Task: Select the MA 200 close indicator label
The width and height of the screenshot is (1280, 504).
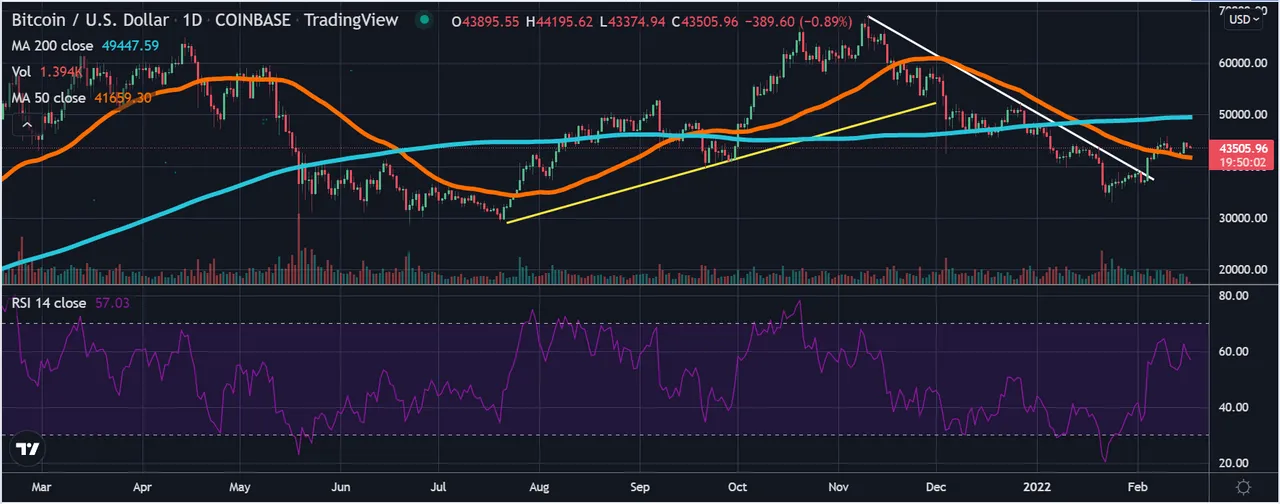Action: pyautogui.click(x=51, y=46)
